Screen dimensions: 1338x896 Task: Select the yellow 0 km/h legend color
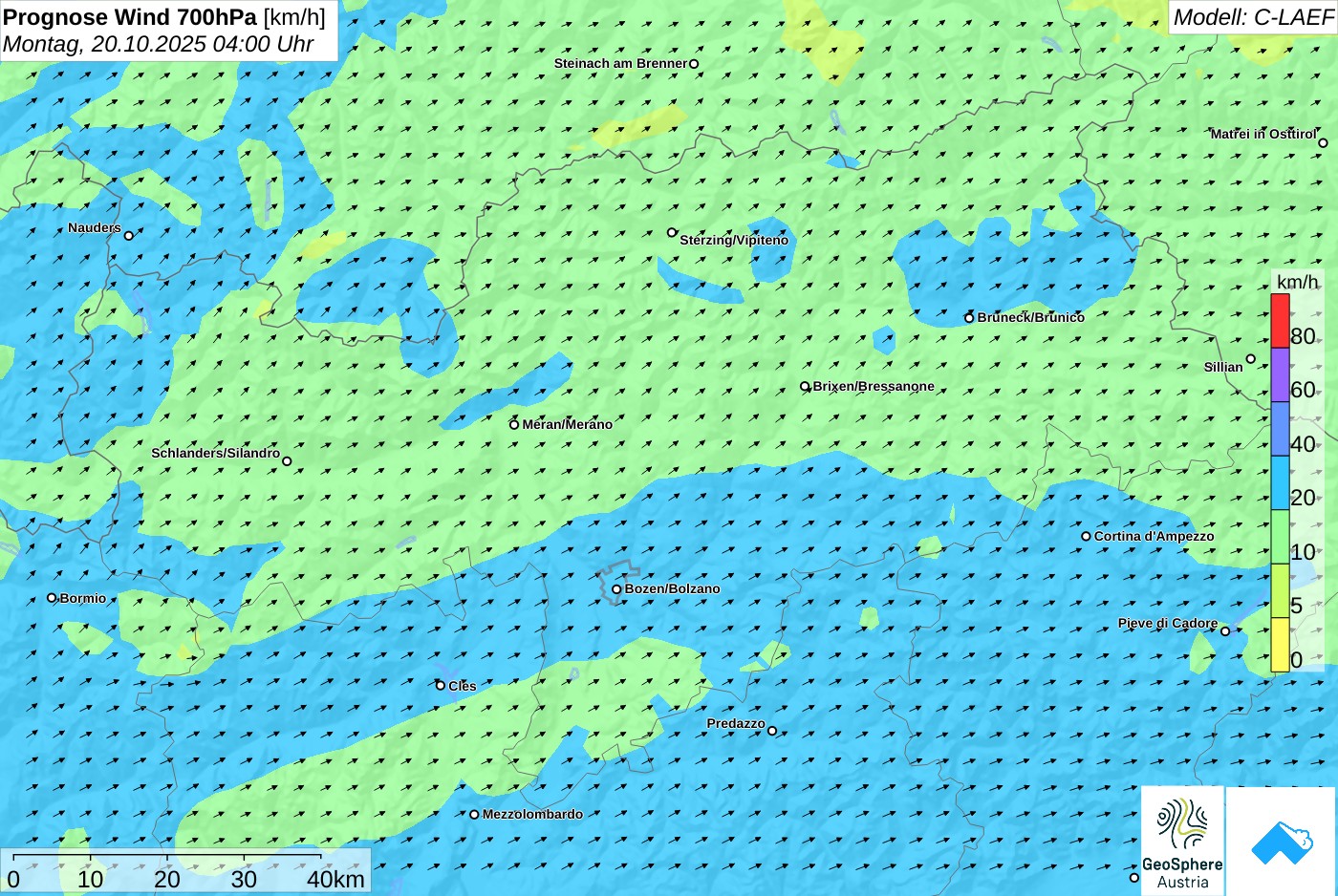(x=1280, y=645)
